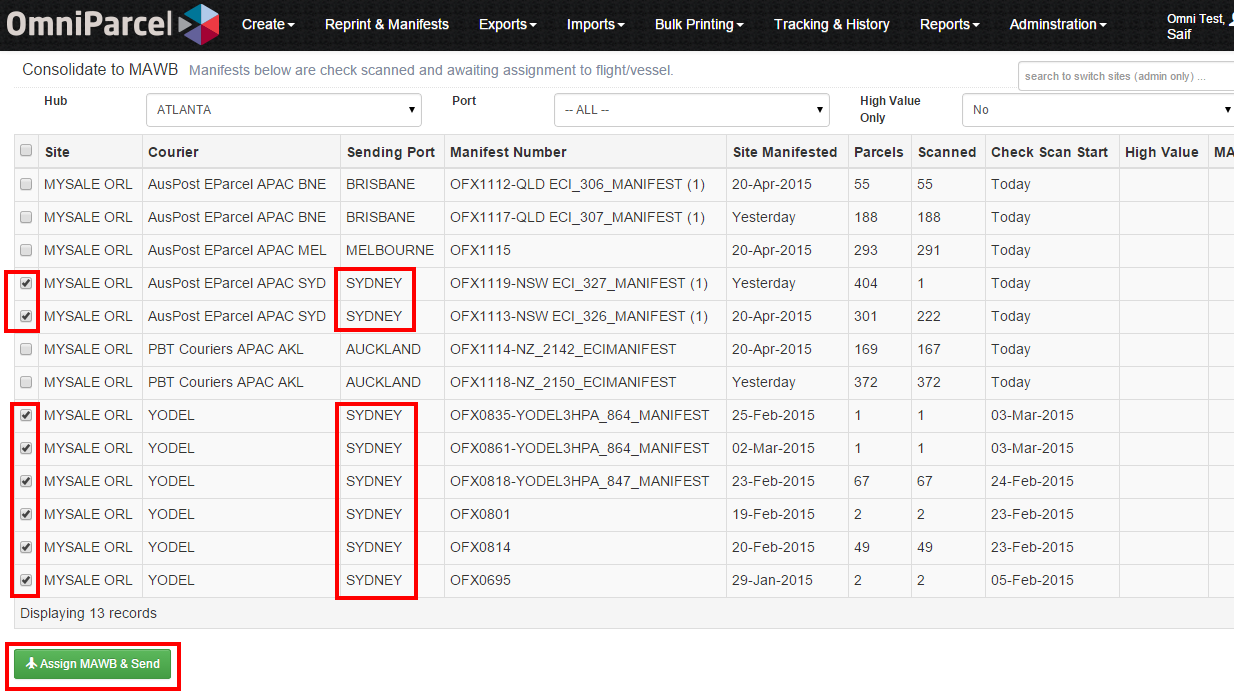Open the Bulk Printing menu
Viewport: 1234px width, 695px height.
coord(699,24)
